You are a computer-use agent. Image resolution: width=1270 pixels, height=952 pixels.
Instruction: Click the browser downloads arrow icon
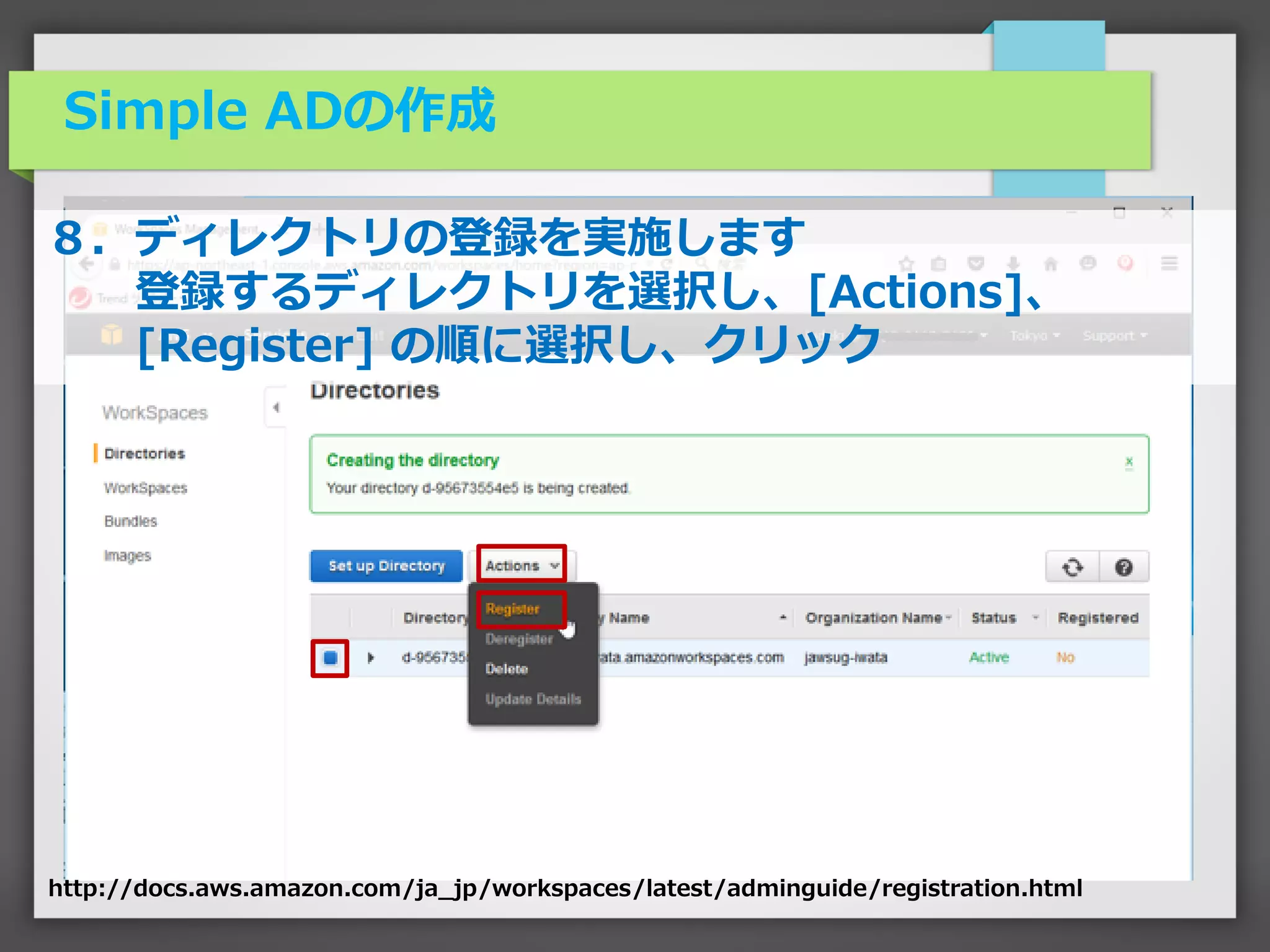[1013, 263]
